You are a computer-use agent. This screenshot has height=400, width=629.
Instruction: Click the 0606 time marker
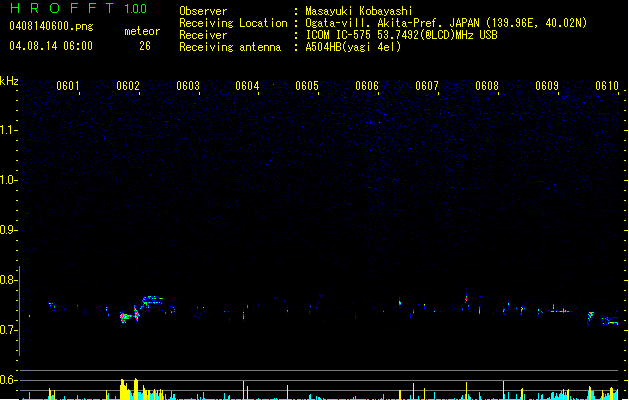tap(367, 86)
